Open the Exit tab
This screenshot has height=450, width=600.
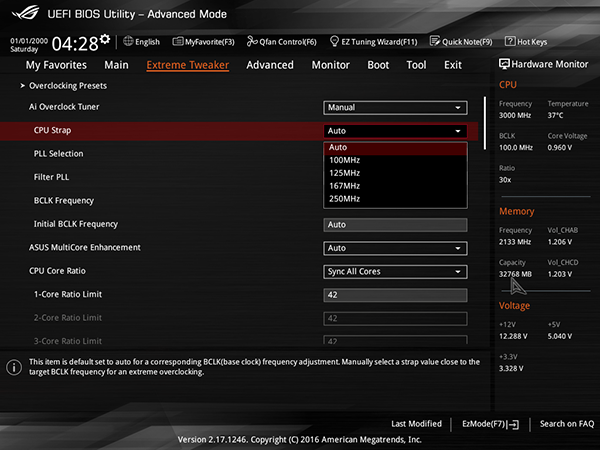(x=453, y=65)
